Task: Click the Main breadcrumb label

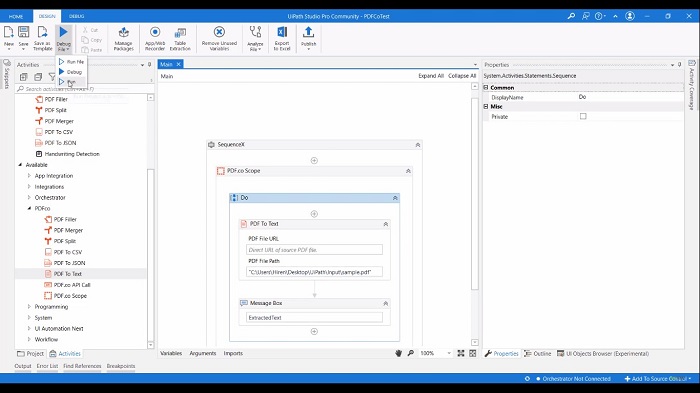Action: (x=167, y=76)
